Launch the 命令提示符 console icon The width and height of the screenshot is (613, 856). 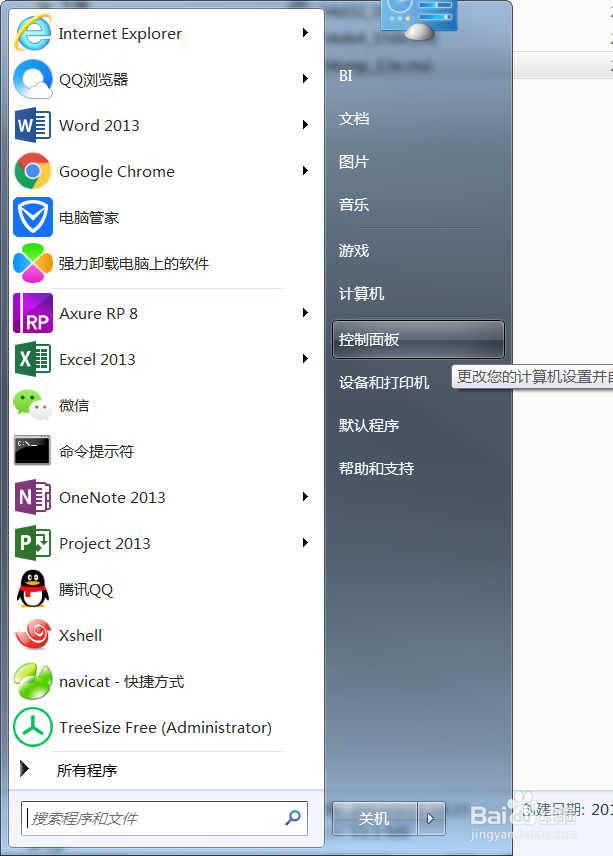[33, 450]
